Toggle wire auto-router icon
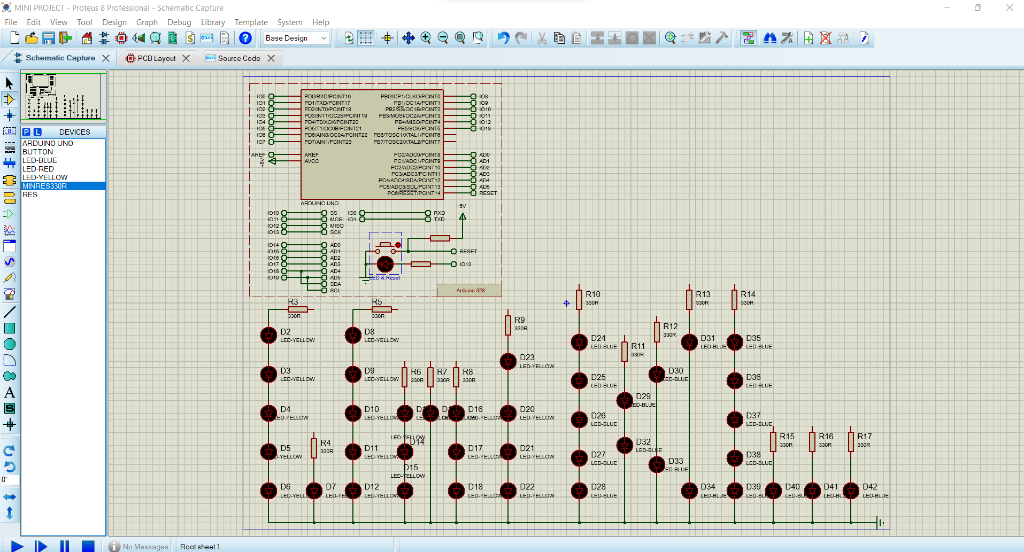This screenshot has height=552, width=1024. click(748, 39)
